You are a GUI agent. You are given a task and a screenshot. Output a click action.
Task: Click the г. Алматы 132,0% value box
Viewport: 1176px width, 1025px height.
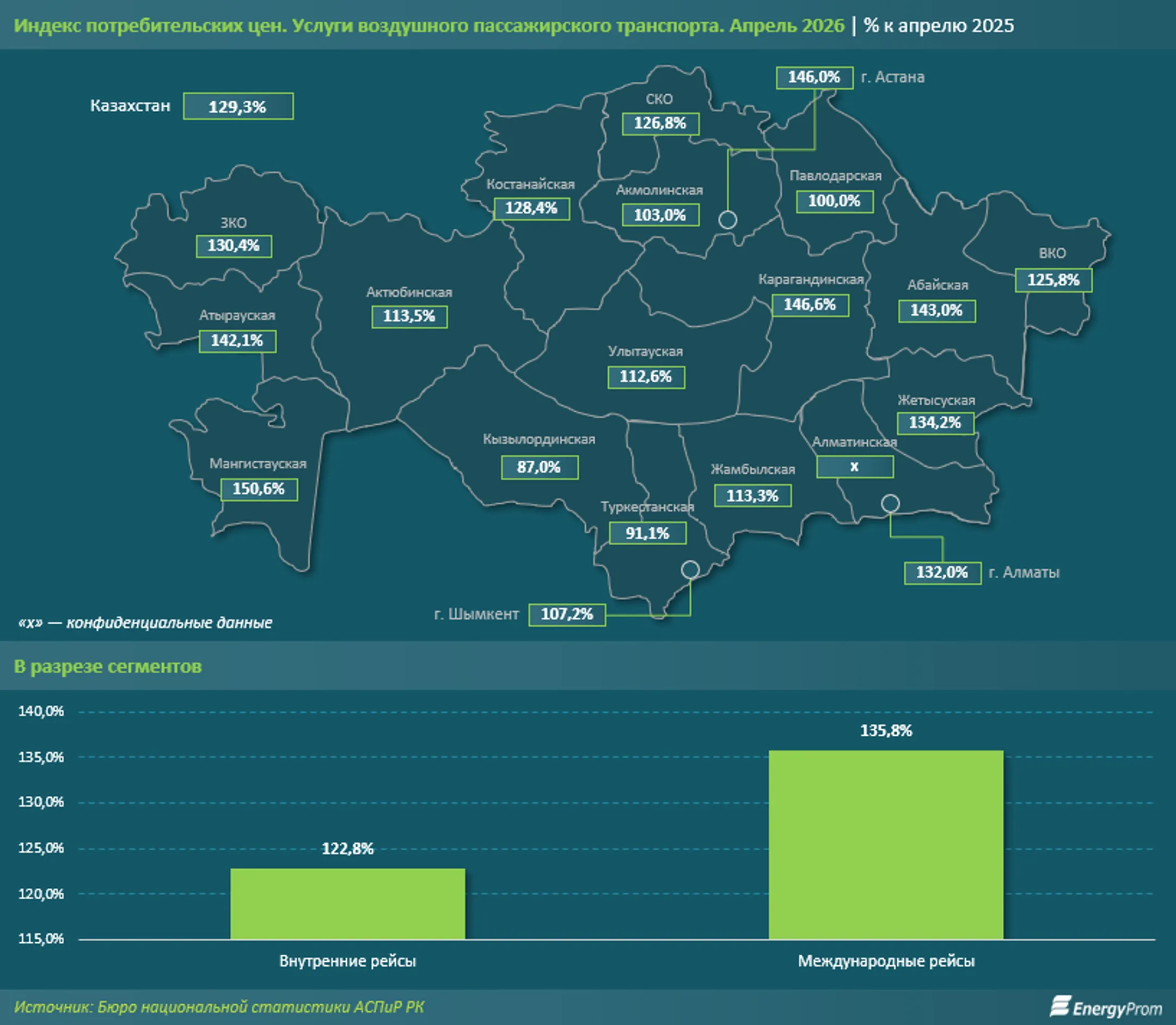pos(942,572)
